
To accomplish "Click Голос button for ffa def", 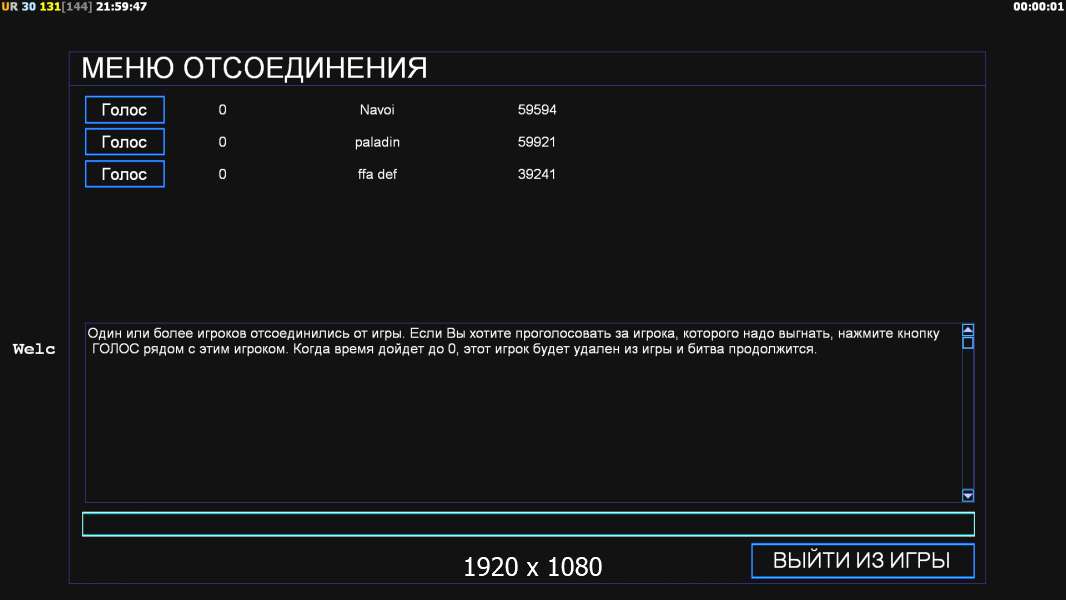I will (124, 174).
